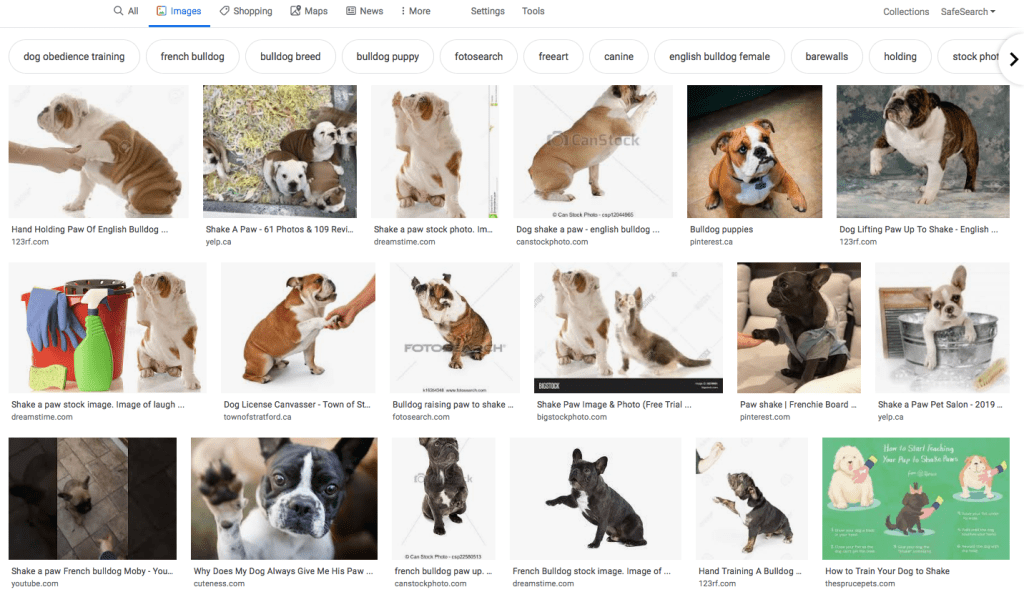Open the 'Why Does My Dog Always Give Me His Paw' image

pos(284,498)
